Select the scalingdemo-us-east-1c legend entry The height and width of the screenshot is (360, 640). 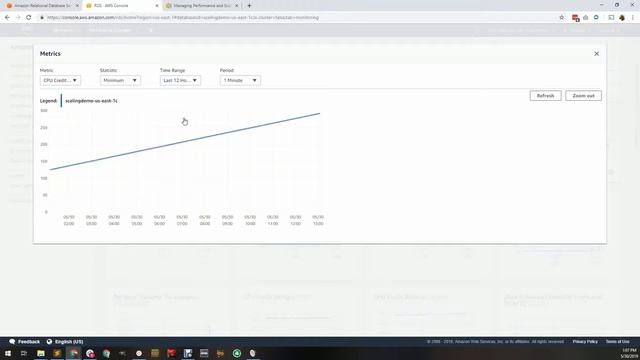(x=91, y=101)
